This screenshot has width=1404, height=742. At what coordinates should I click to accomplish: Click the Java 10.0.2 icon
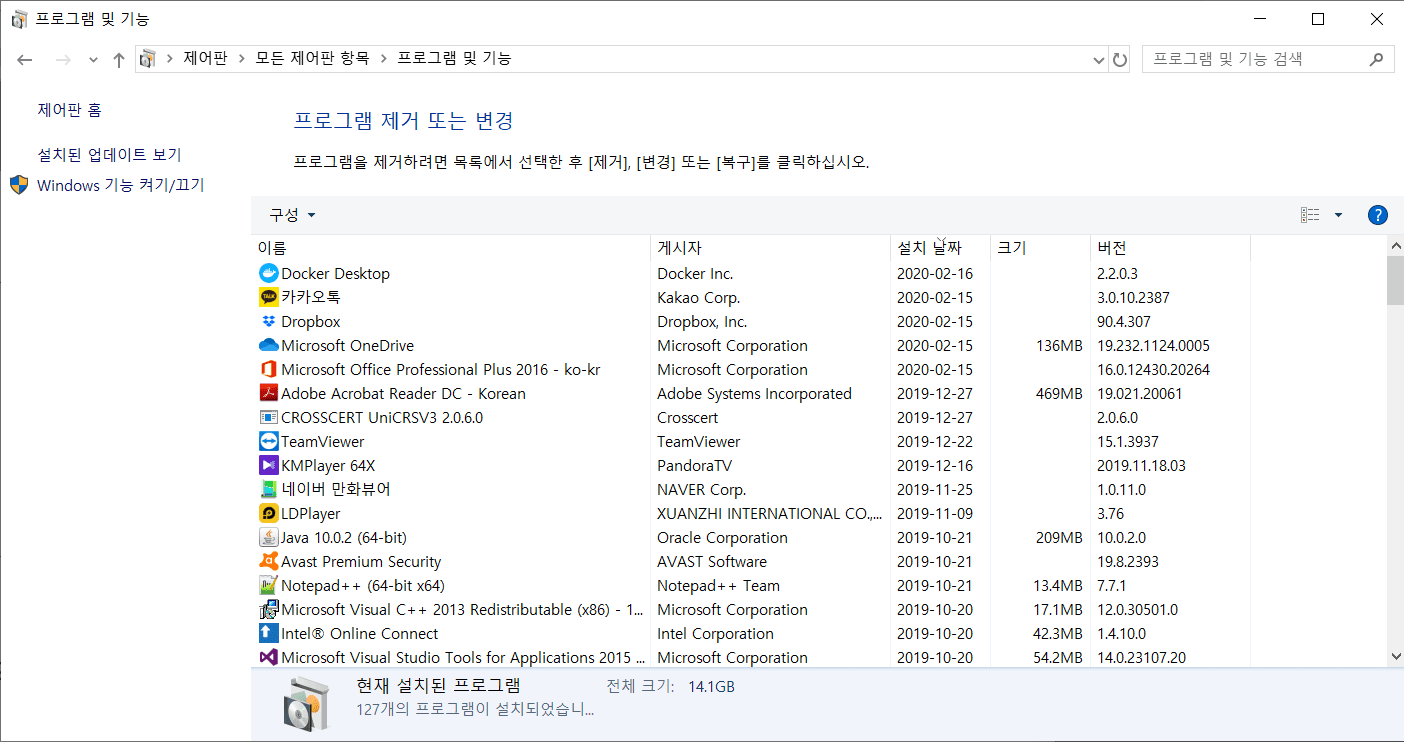268,537
